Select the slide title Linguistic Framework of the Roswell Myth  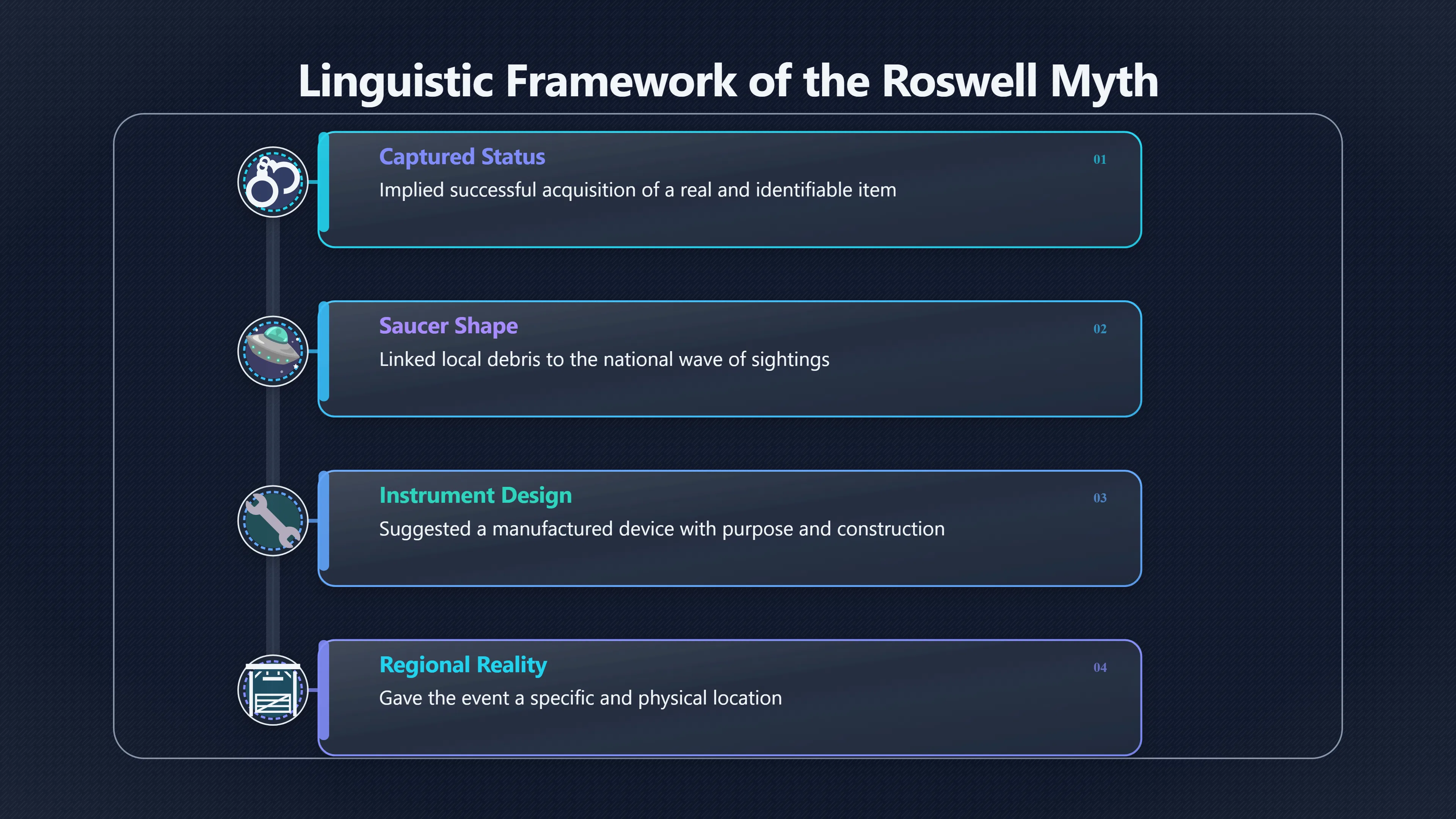point(728,82)
